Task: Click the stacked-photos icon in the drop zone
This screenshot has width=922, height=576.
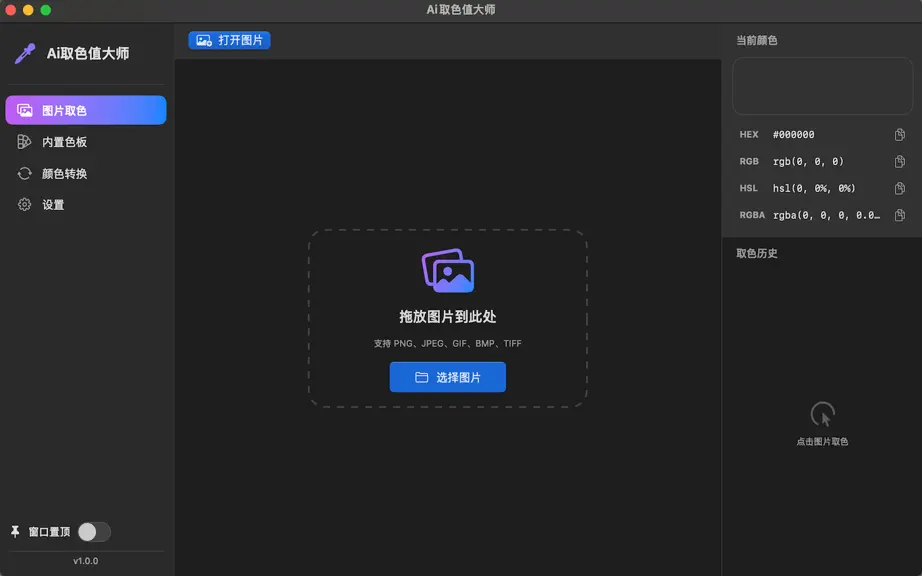Action: 448,270
